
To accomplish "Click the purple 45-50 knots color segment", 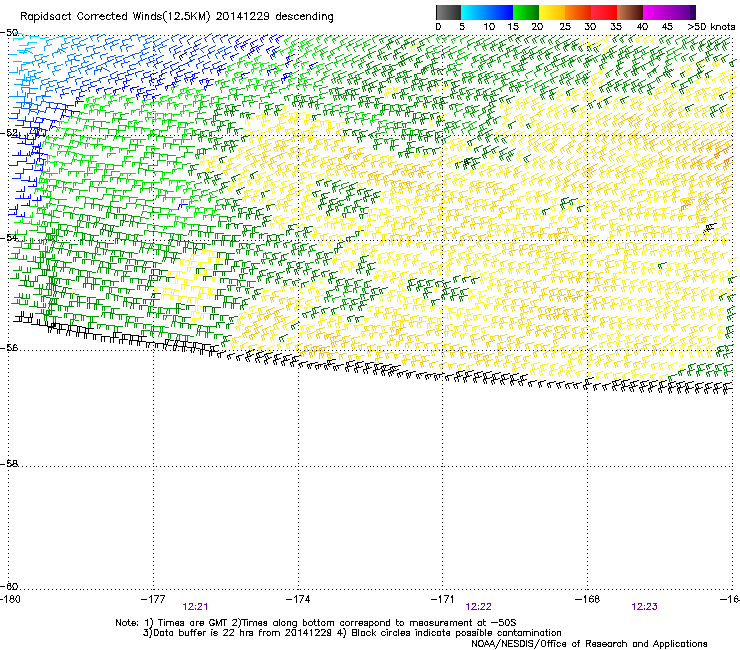I will click(682, 12).
